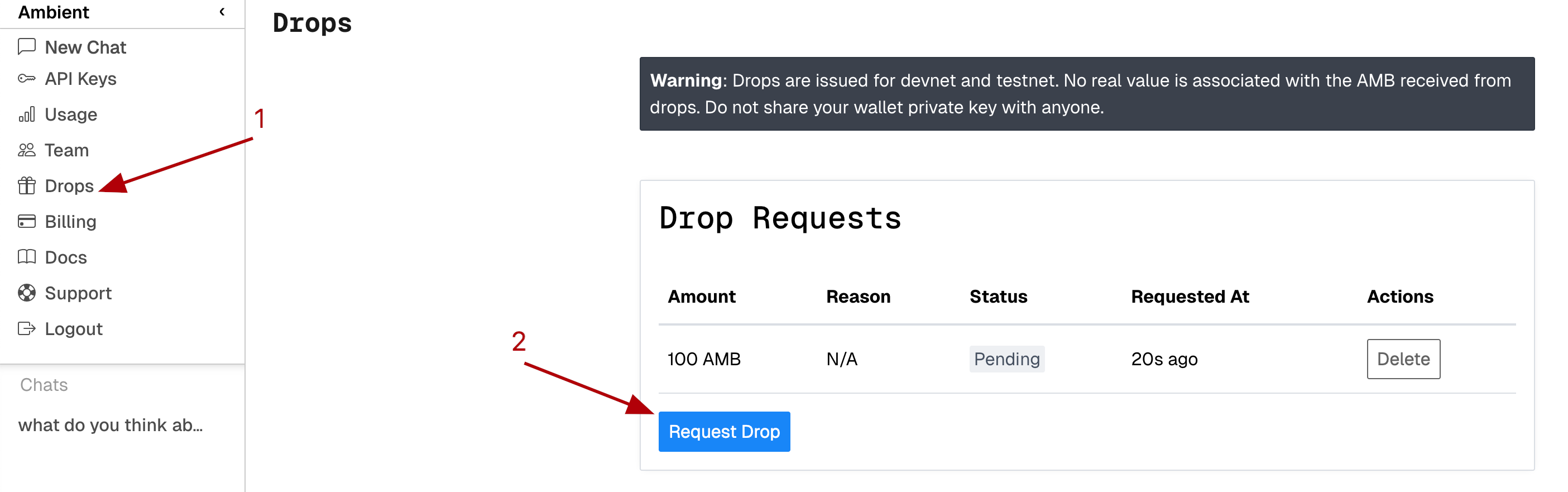Viewport: 1568px width, 492px height.
Task: Click the Logout exit arrow icon
Action: click(x=27, y=329)
